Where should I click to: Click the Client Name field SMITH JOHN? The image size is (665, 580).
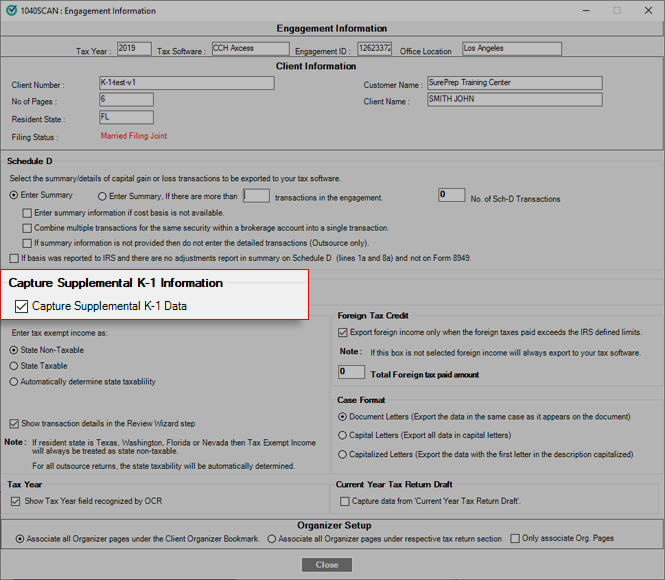515,100
